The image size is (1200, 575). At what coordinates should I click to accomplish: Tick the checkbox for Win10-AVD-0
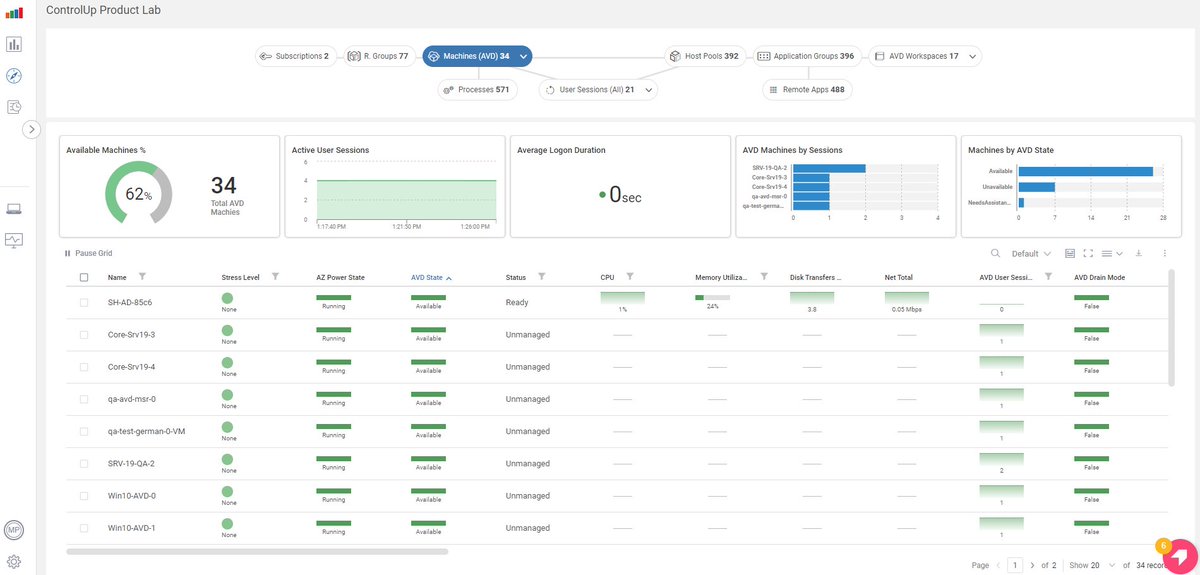point(84,496)
